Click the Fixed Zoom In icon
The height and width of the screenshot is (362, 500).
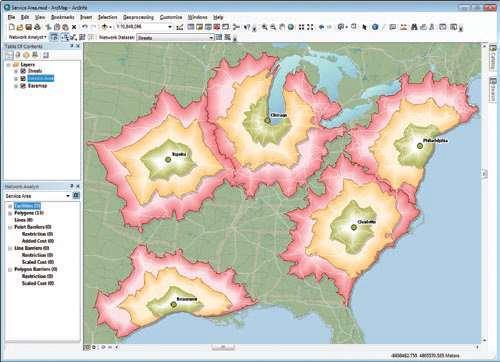click(301, 27)
